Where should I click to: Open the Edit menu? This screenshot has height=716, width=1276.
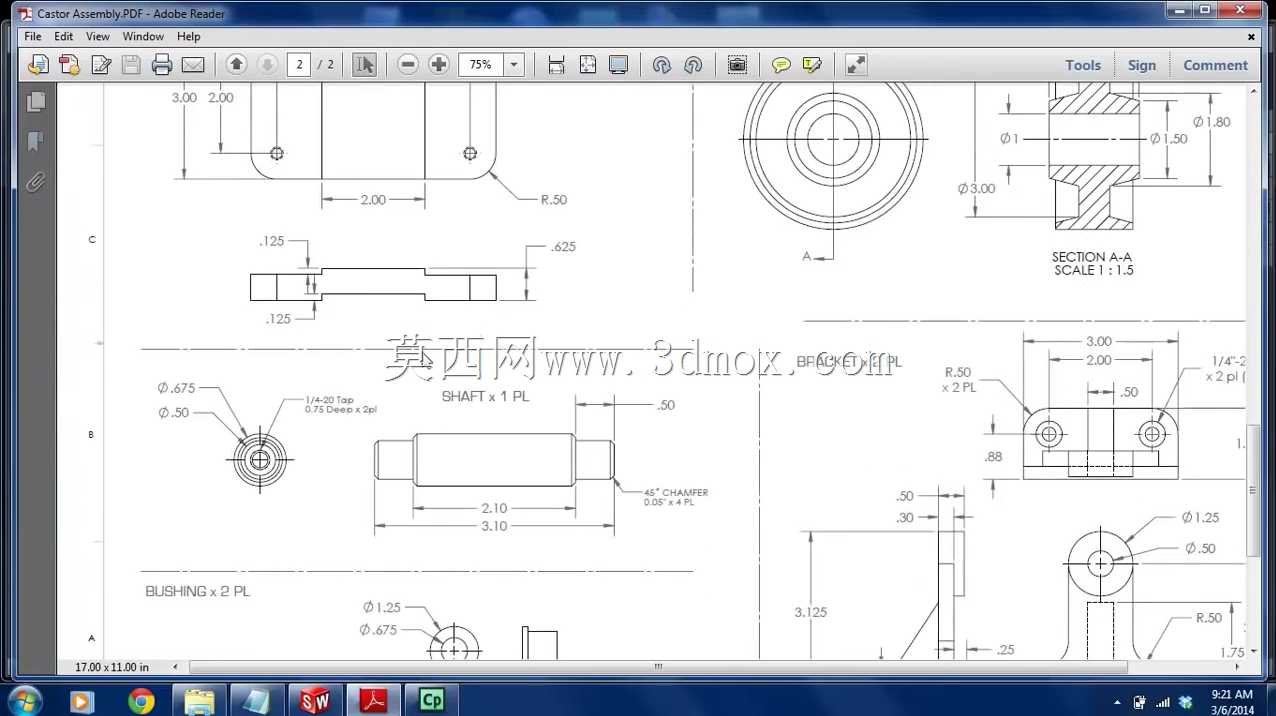point(64,36)
